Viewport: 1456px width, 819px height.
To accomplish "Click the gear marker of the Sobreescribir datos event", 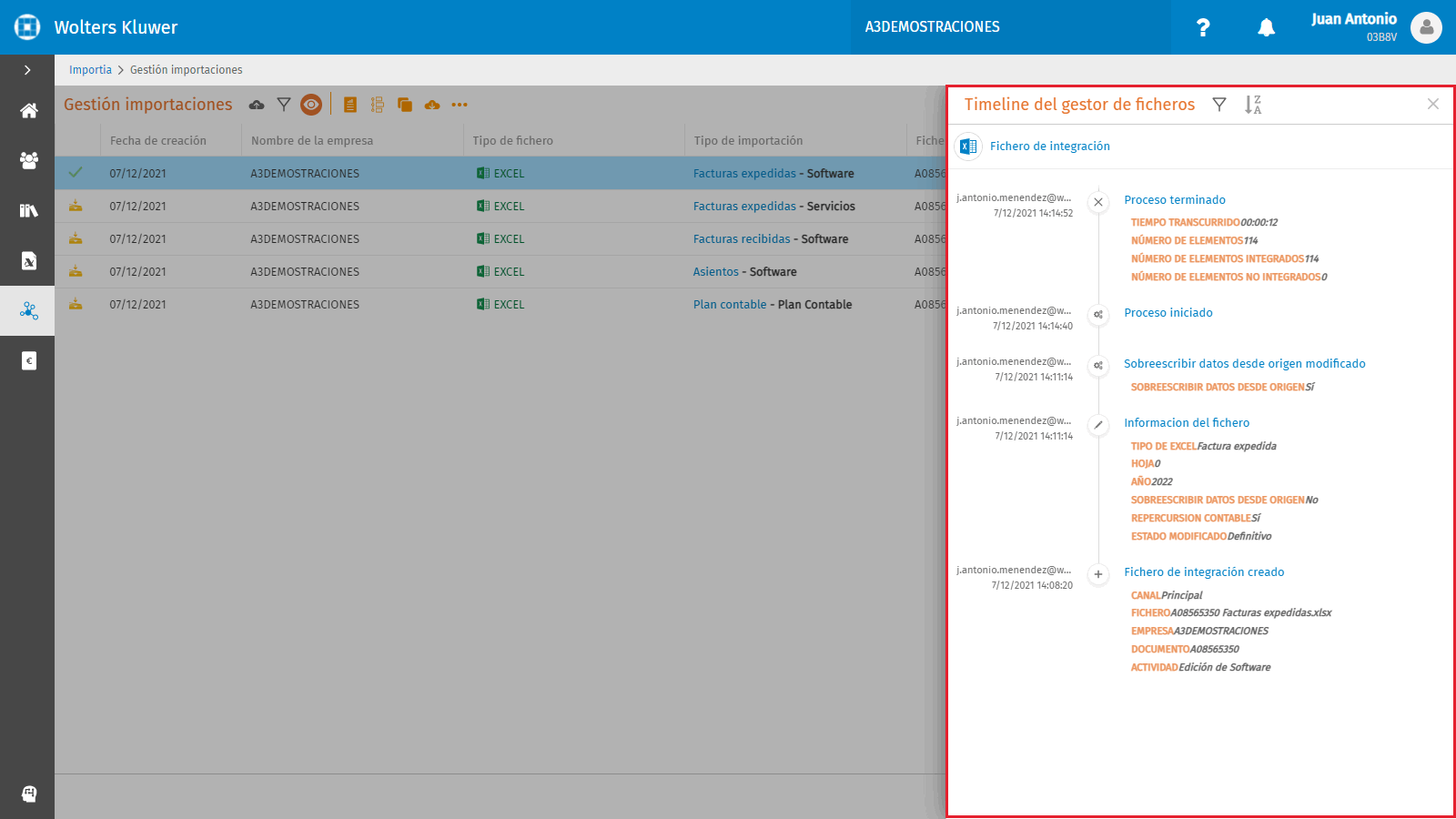I will pyautogui.click(x=1098, y=366).
